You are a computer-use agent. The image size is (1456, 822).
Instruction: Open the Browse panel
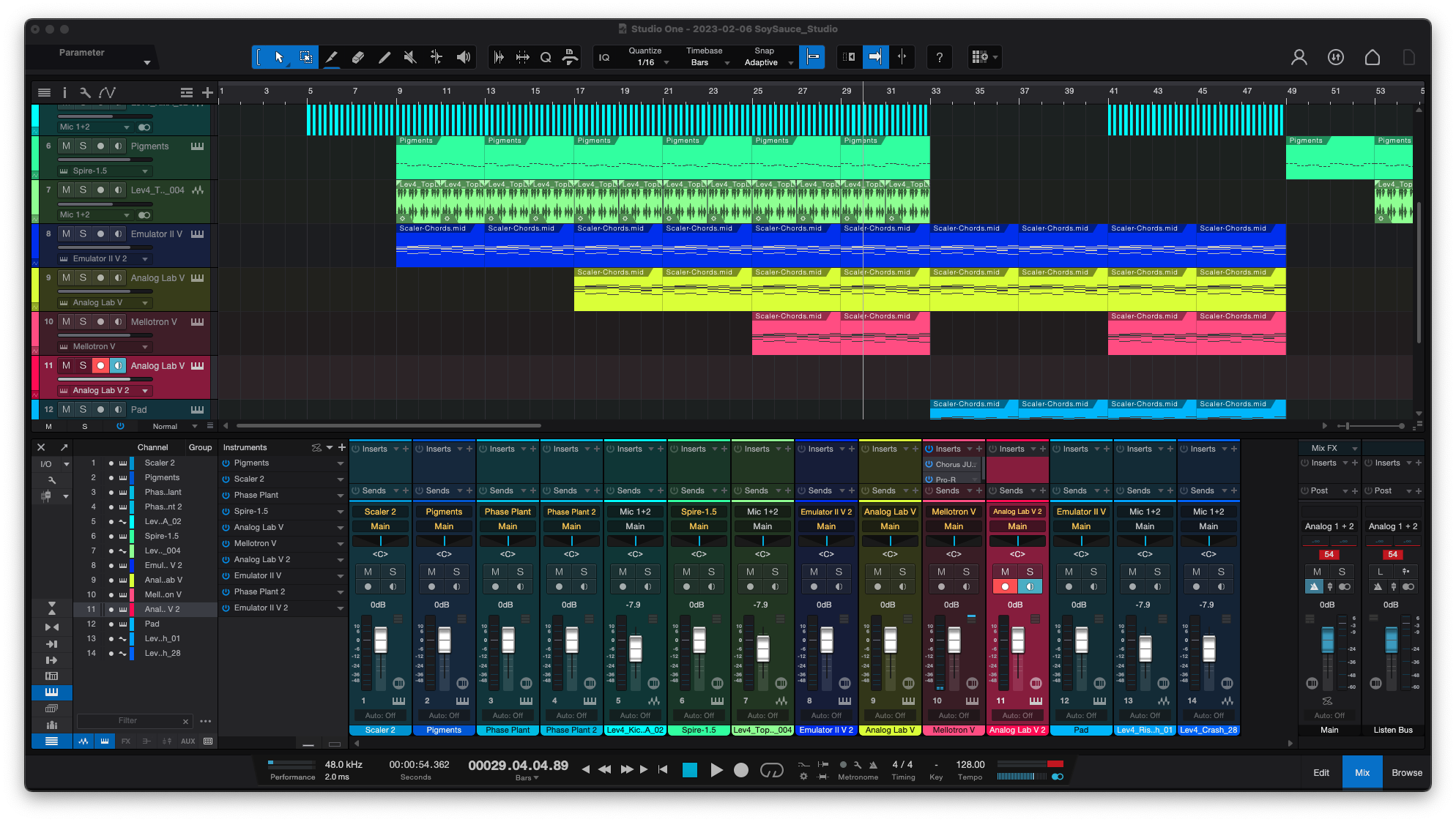[x=1406, y=772]
